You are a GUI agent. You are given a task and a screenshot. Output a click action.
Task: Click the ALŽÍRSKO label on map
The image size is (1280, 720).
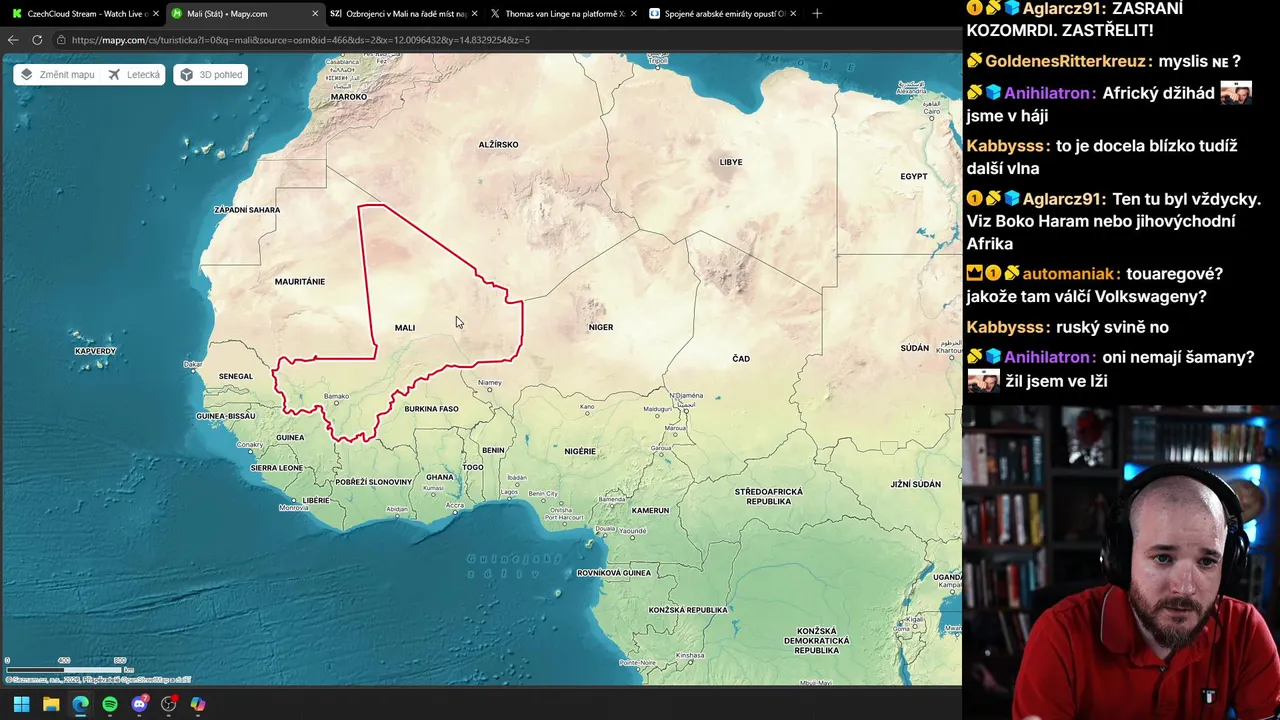point(498,145)
